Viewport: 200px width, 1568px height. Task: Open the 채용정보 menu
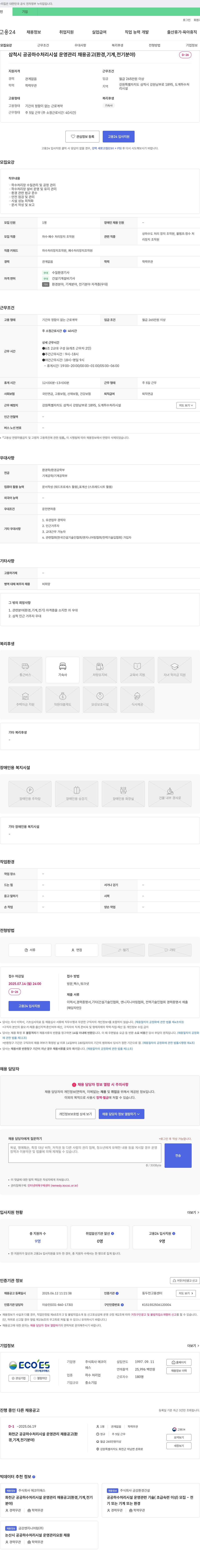click(33, 32)
